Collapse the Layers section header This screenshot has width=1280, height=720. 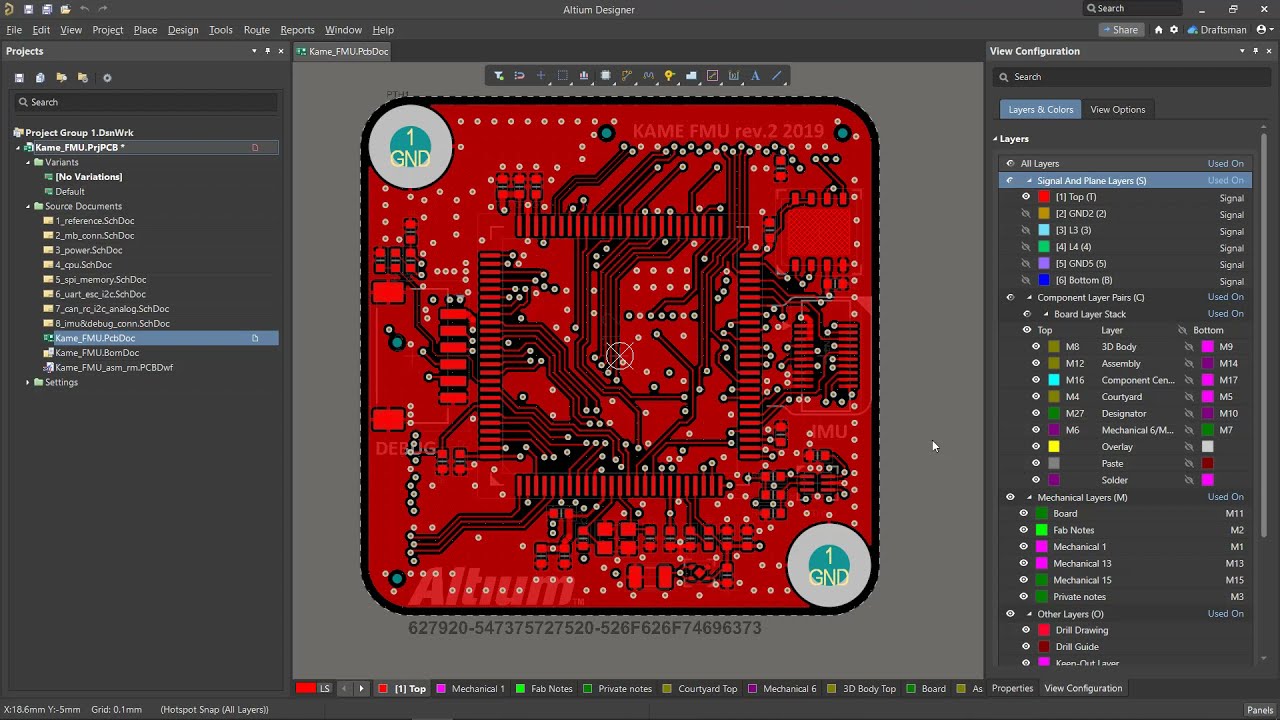click(x=995, y=139)
